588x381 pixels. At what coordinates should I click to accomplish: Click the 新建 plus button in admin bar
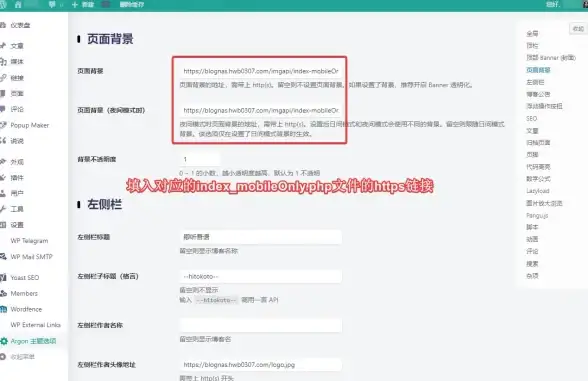tap(82, 4)
